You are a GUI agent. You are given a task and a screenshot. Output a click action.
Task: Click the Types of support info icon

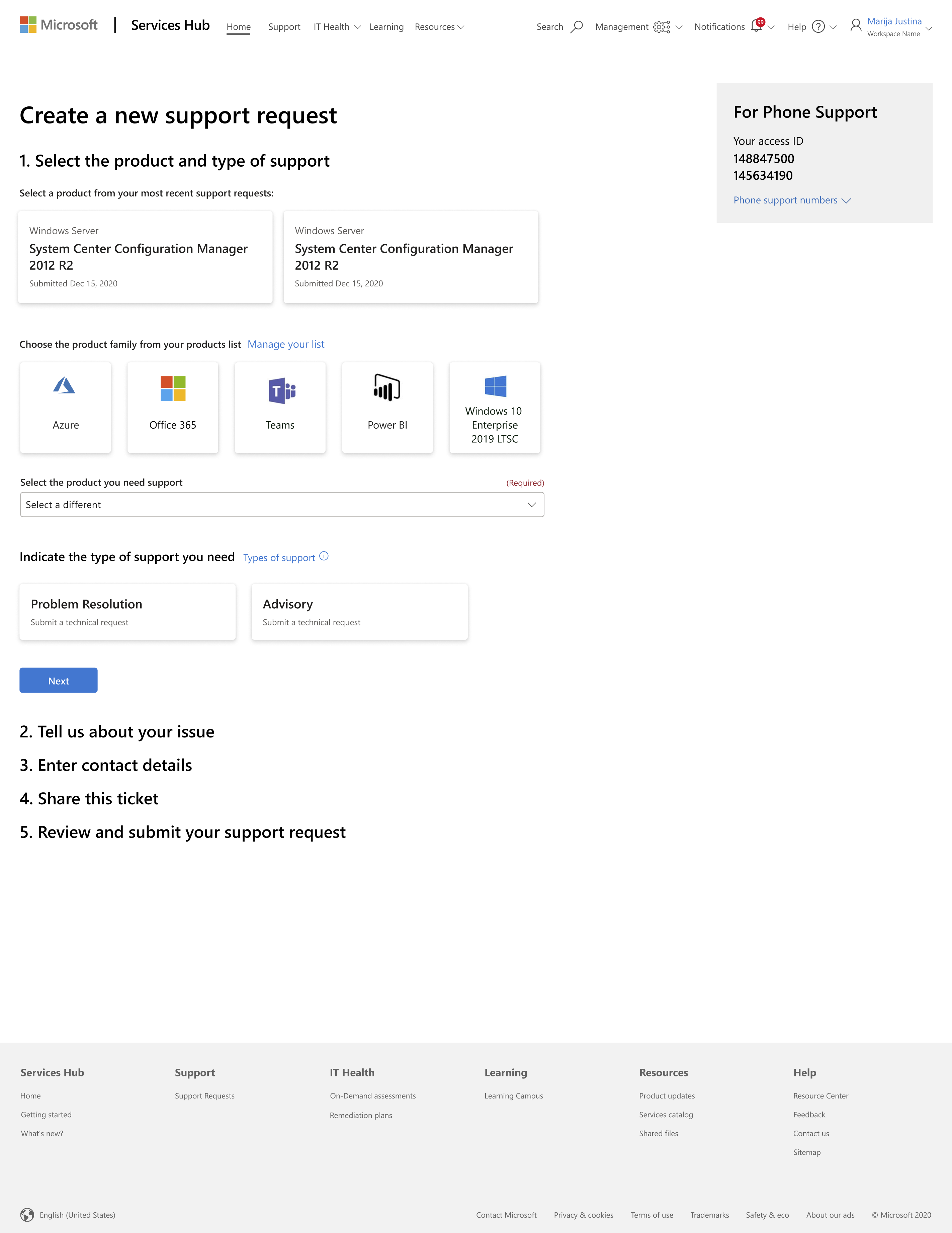[x=324, y=557]
